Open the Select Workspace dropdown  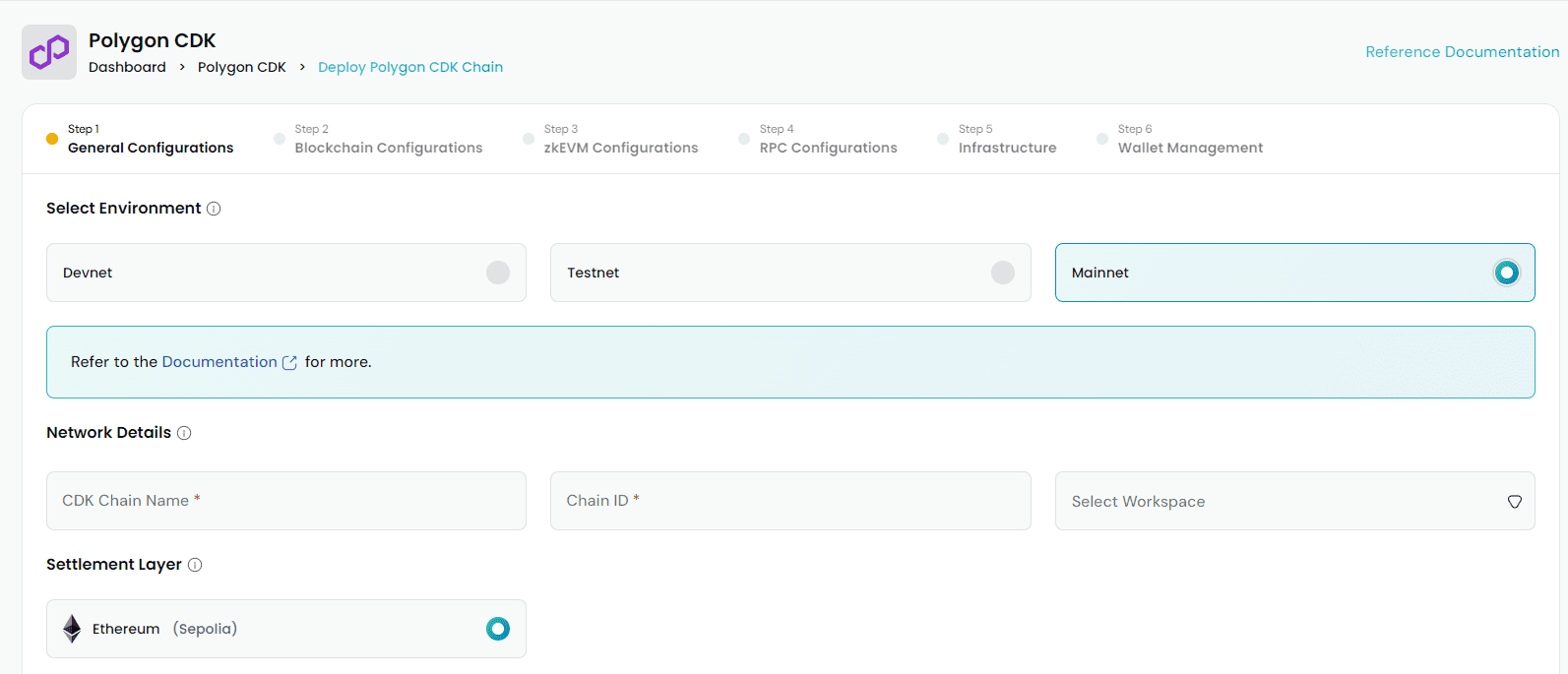1294,501
